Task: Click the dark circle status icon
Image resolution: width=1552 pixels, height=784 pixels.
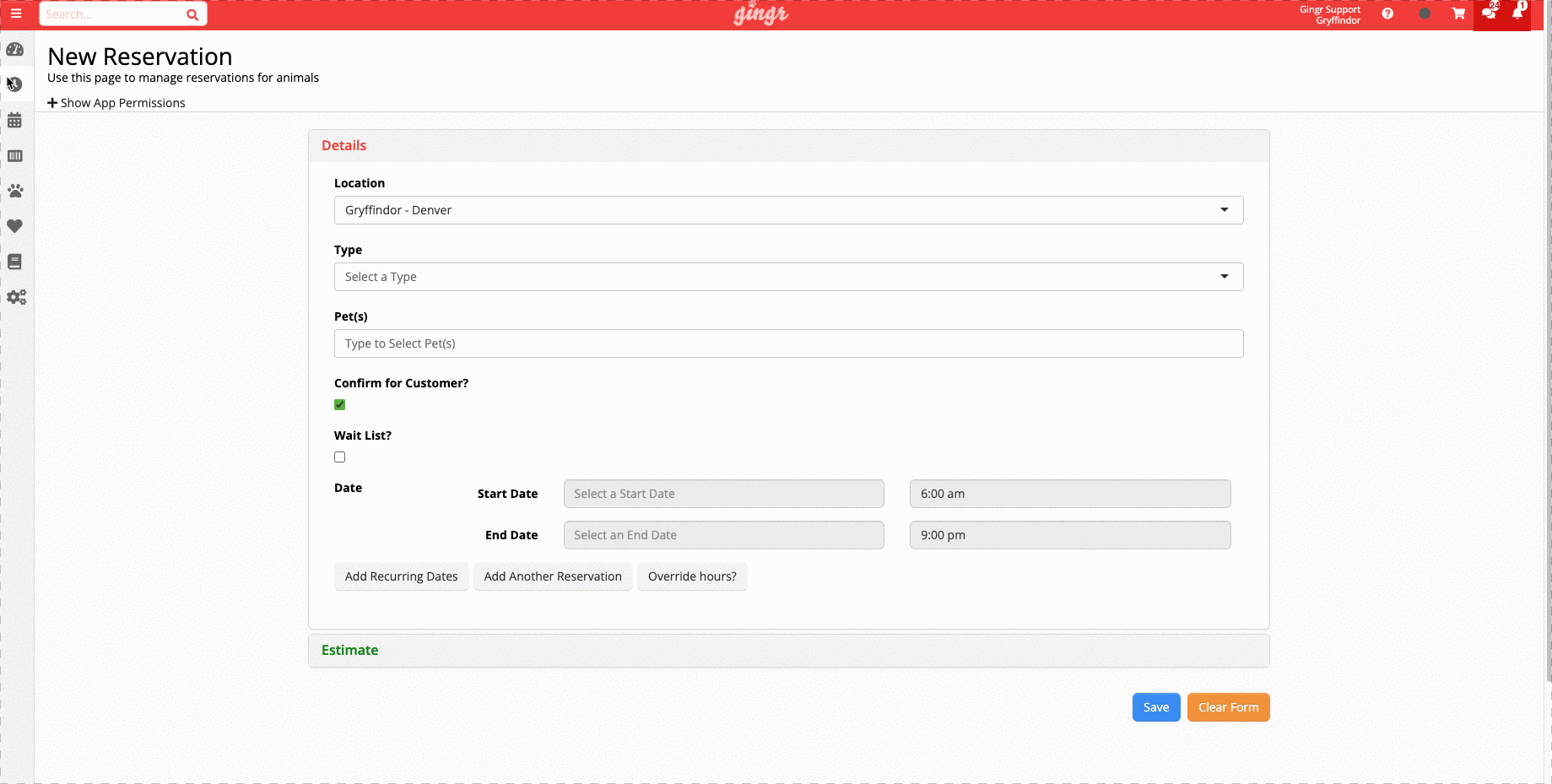Action: [1425, 14]
